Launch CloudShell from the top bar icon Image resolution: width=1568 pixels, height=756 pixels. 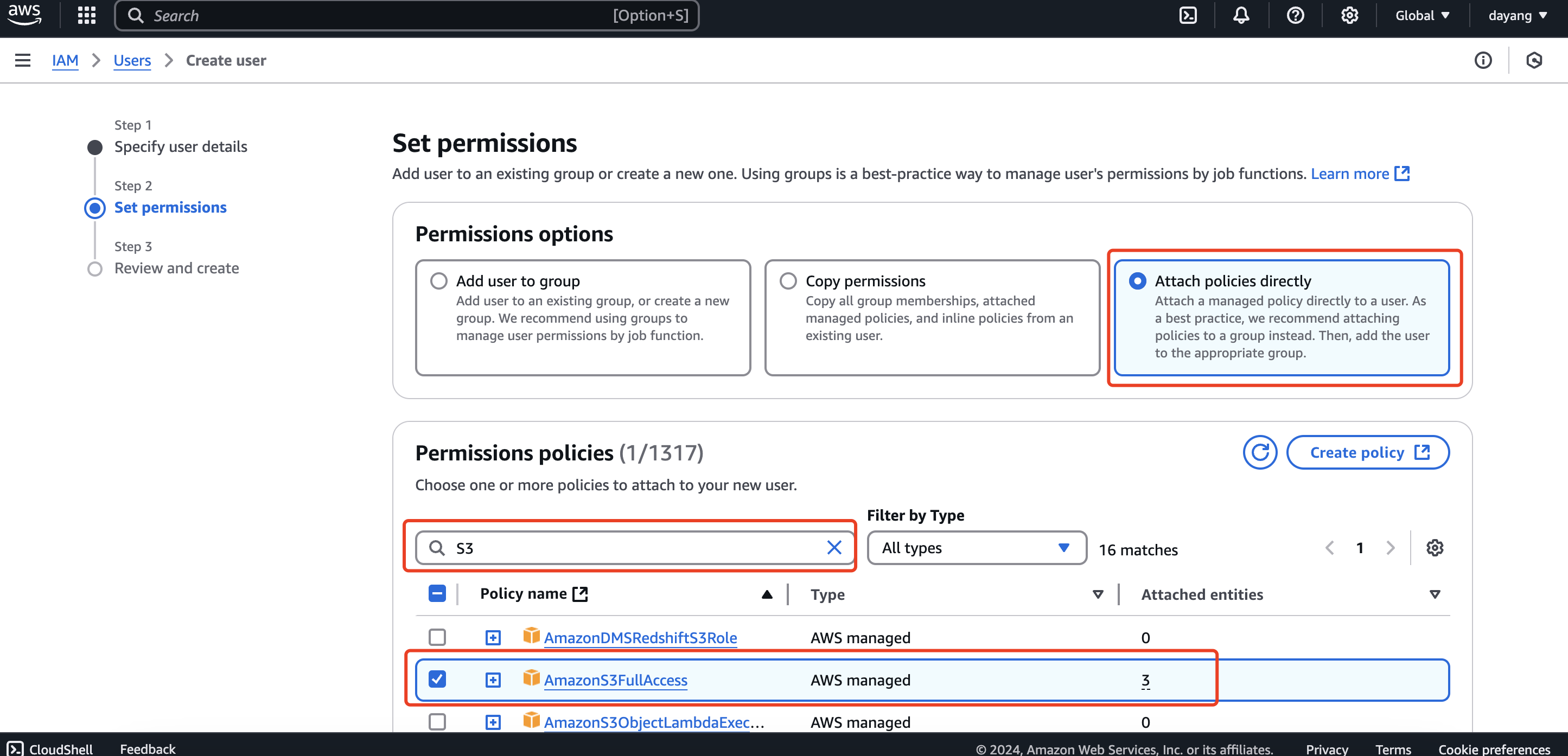pos(1188,15)
